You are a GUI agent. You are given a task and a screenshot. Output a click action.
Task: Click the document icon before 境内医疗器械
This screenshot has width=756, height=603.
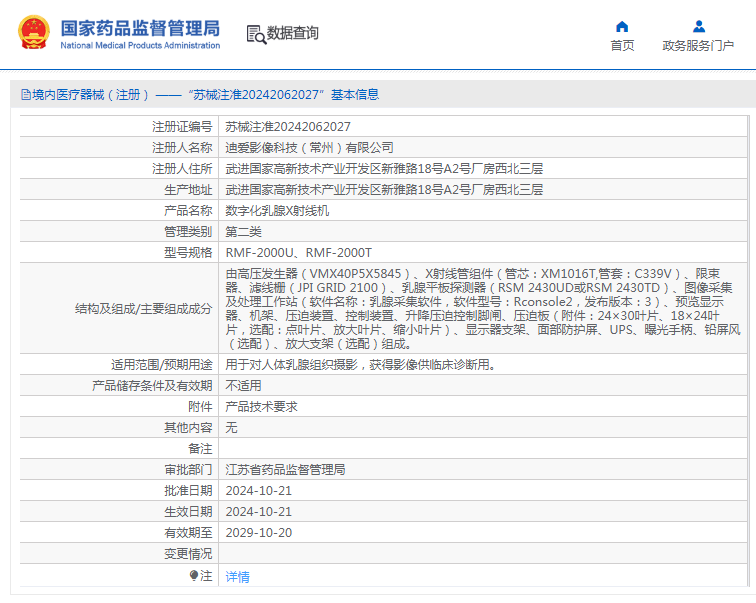[x=26, y=94]
